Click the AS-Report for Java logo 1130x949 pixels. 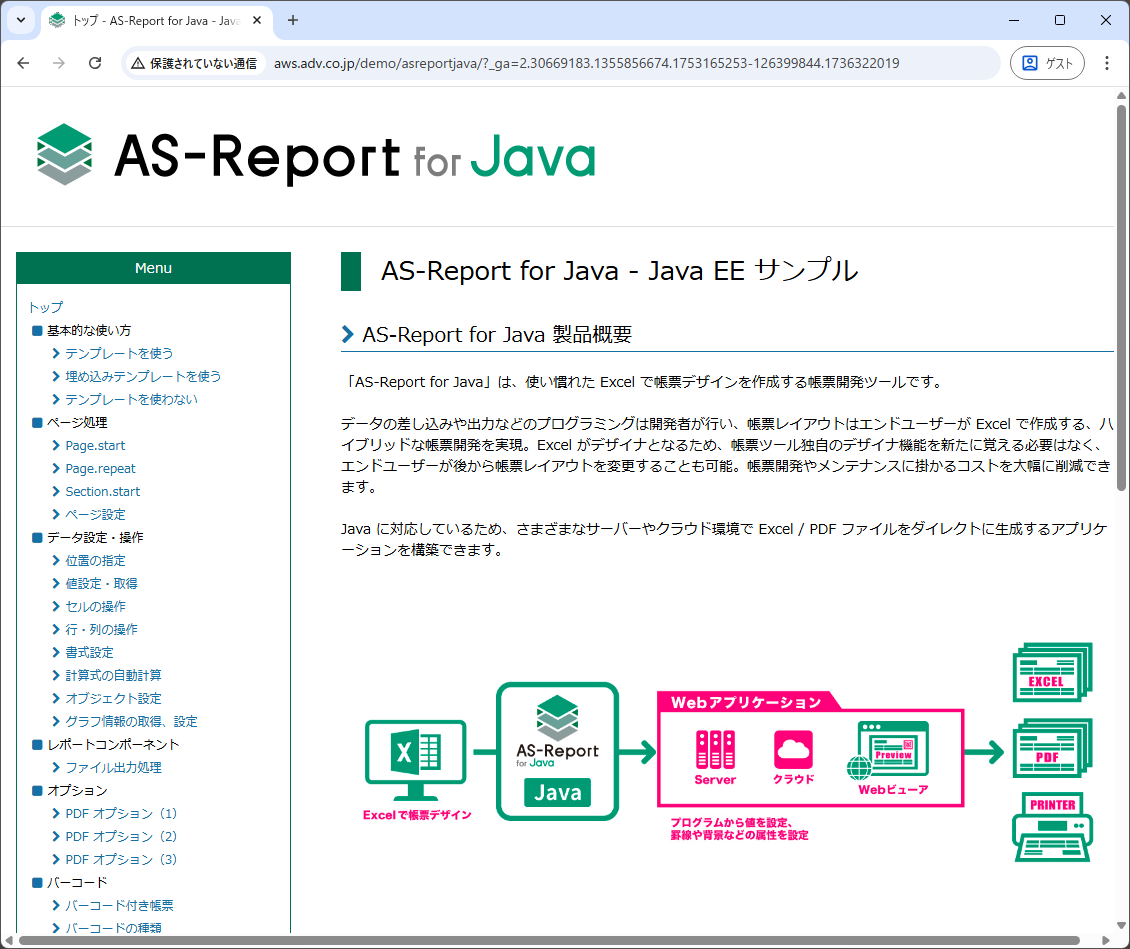pos(316,156)
